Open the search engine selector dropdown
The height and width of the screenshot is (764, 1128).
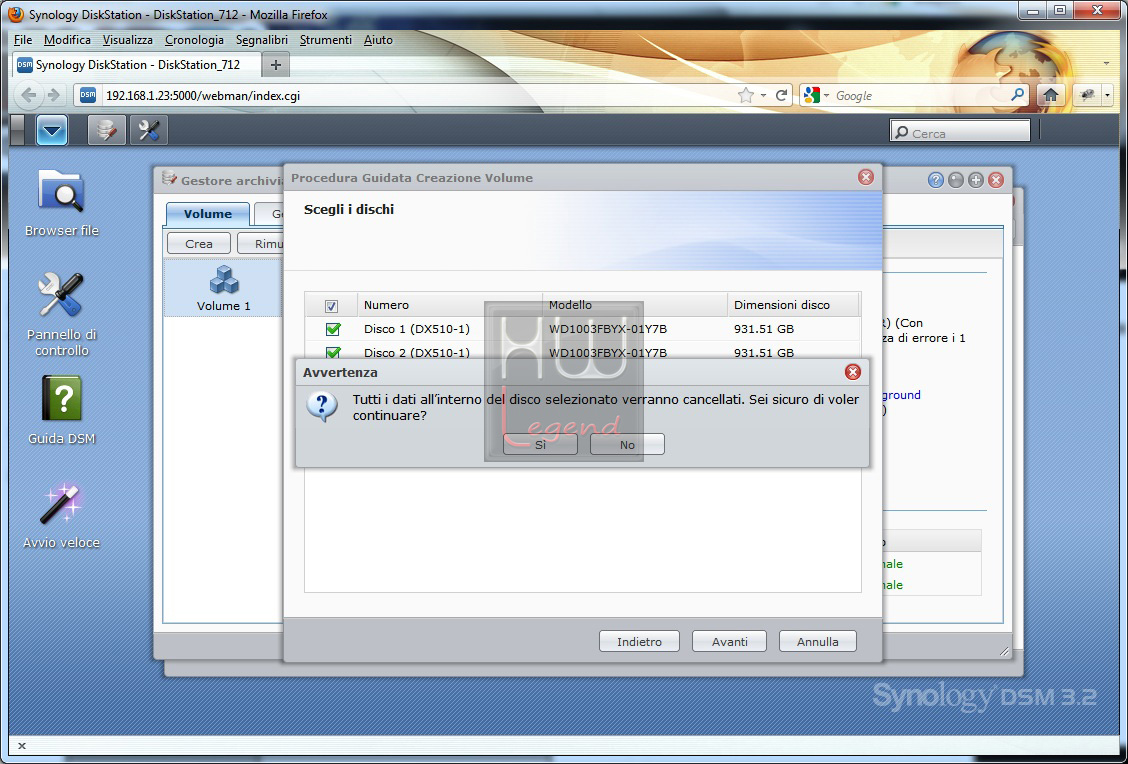(x=817, y=96)
